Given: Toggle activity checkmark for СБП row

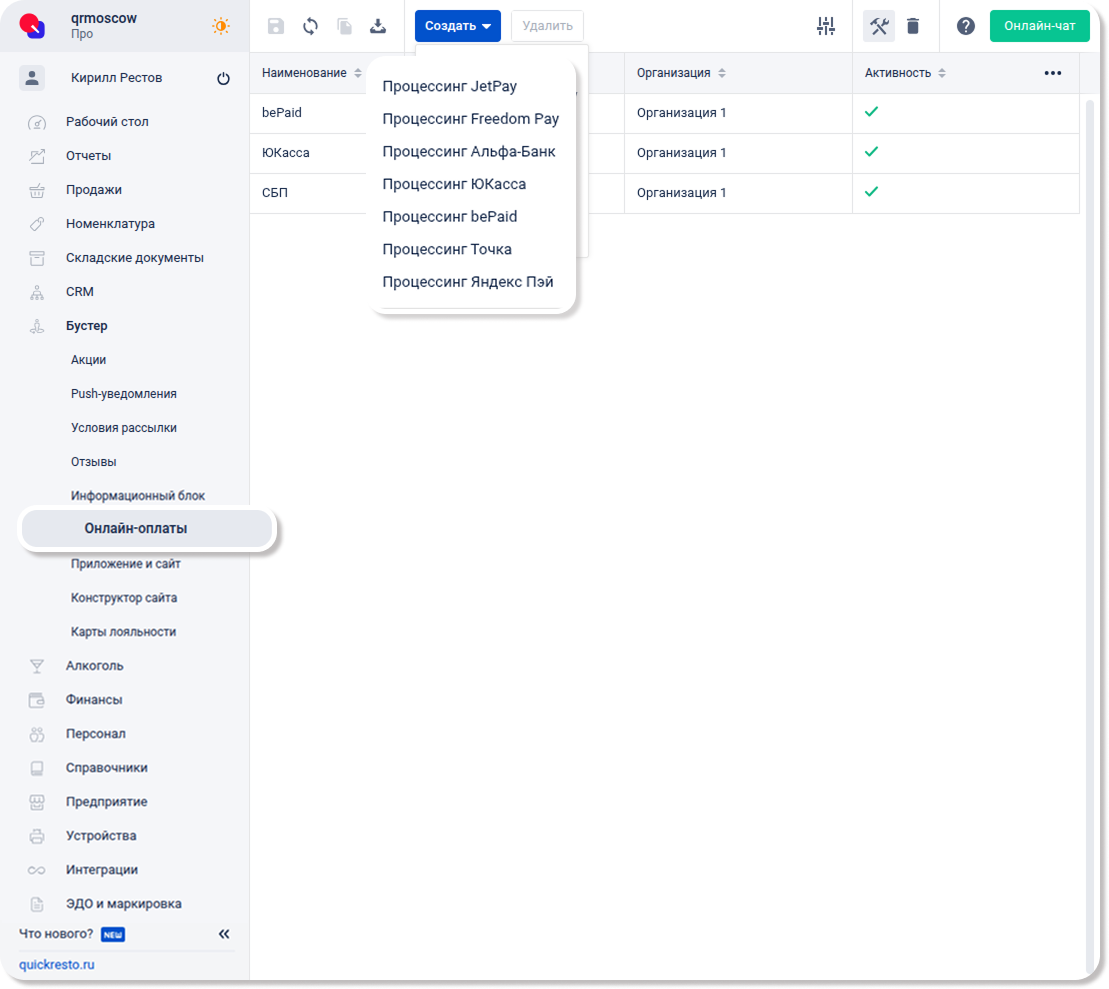Looking at the screenshot, I should (871, 192).
